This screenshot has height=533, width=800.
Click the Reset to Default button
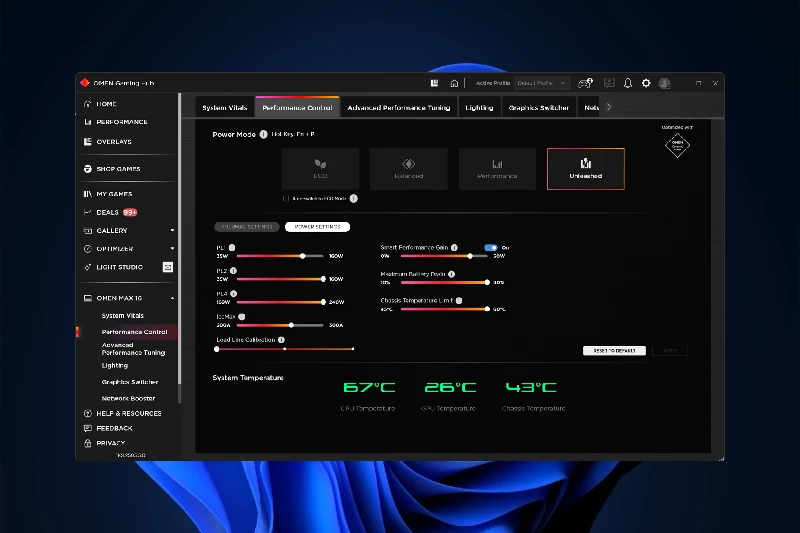coord(614,351)
